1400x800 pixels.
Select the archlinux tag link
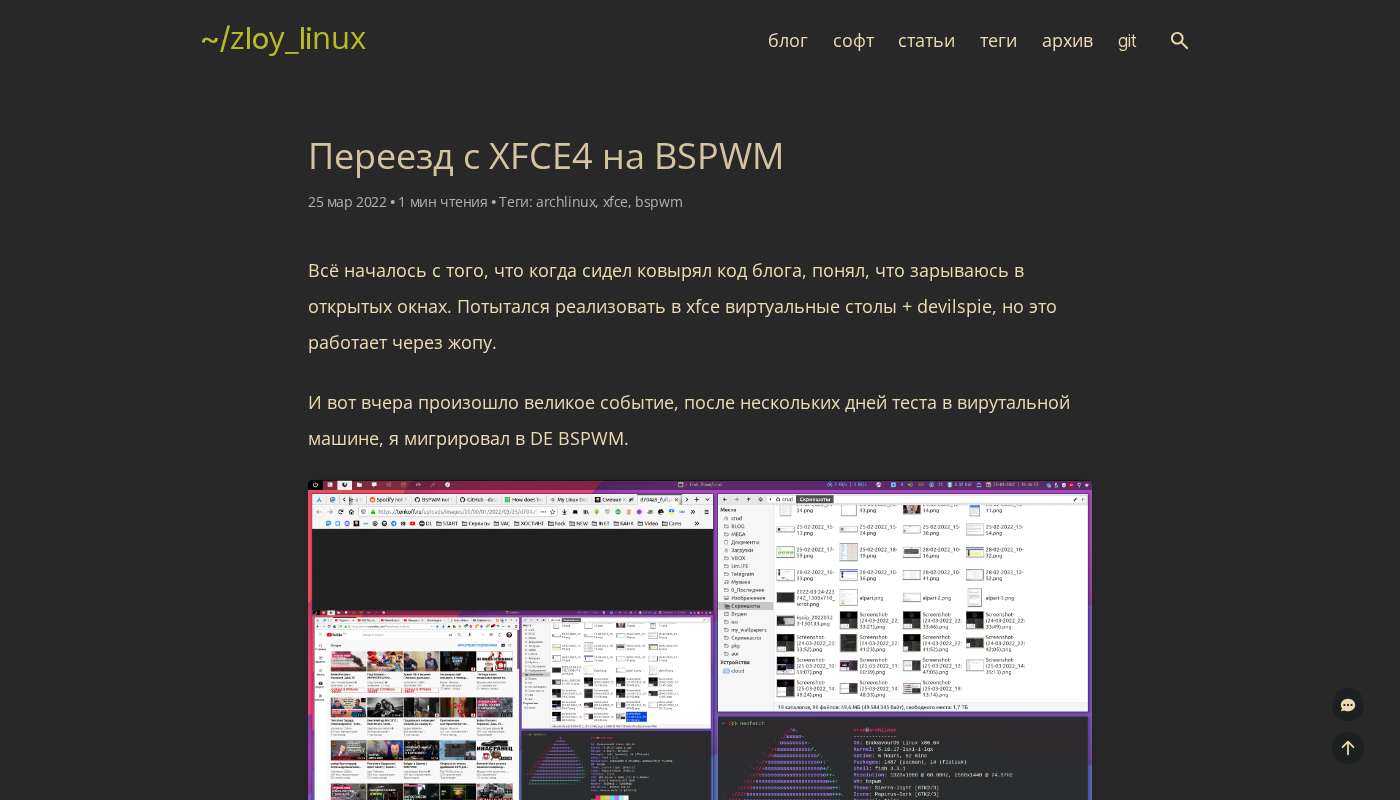565,202
